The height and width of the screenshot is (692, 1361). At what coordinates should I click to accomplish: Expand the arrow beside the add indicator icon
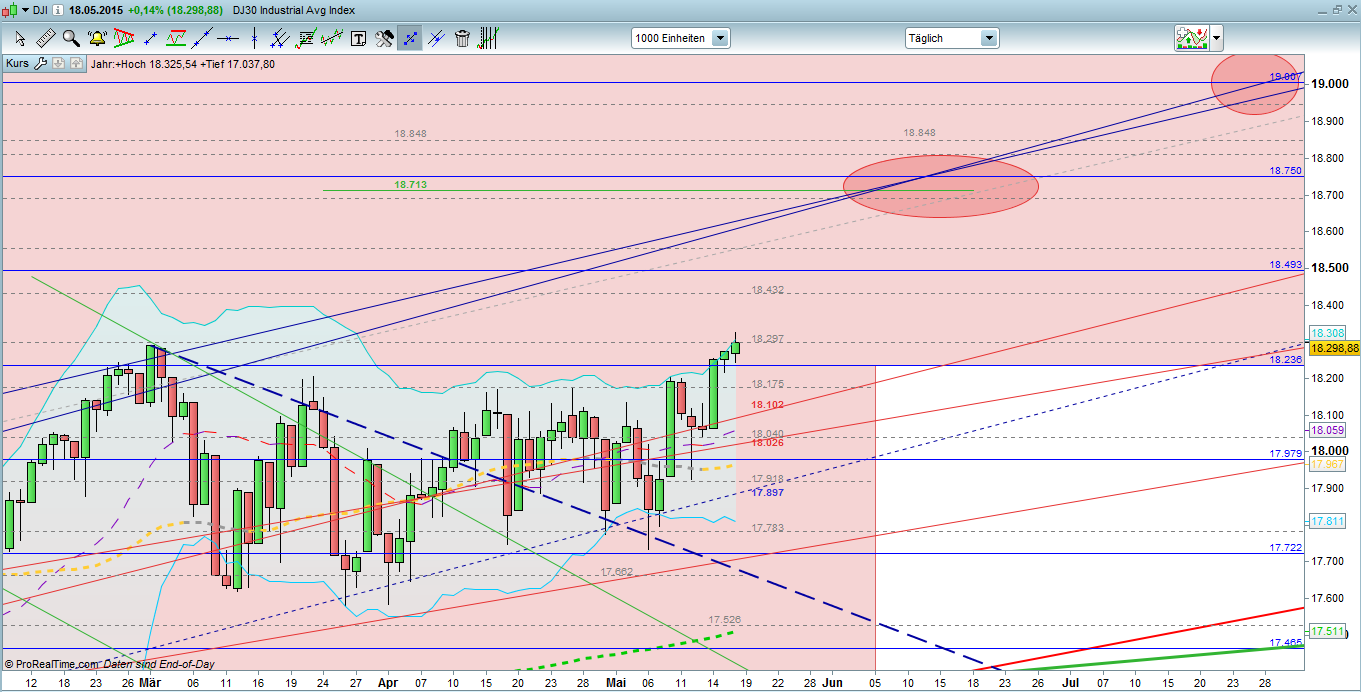point(1216,38)
